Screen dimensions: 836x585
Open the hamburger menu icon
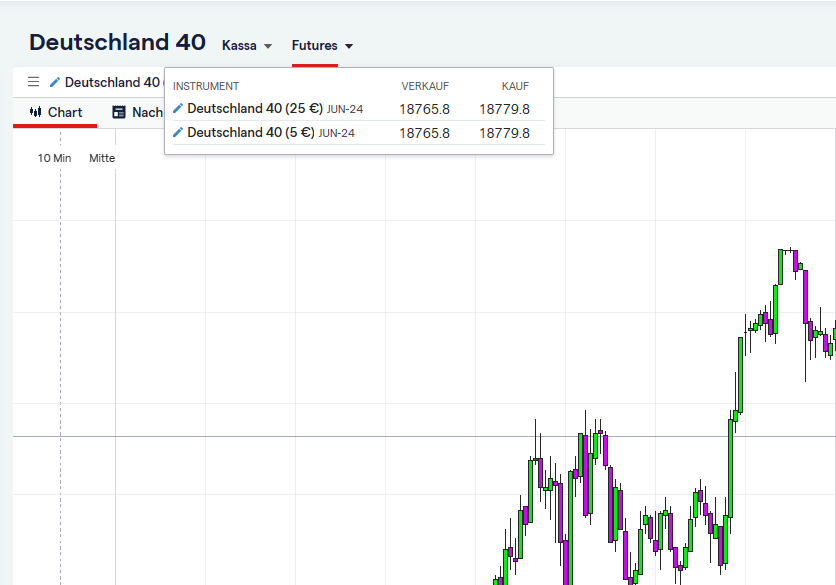[33, 82]
